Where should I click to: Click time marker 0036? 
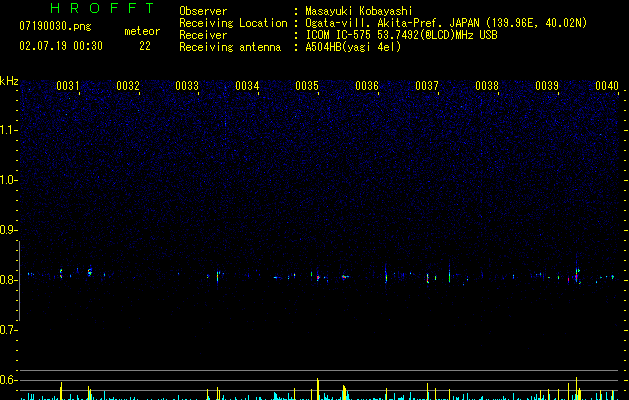tap(367, 85)
